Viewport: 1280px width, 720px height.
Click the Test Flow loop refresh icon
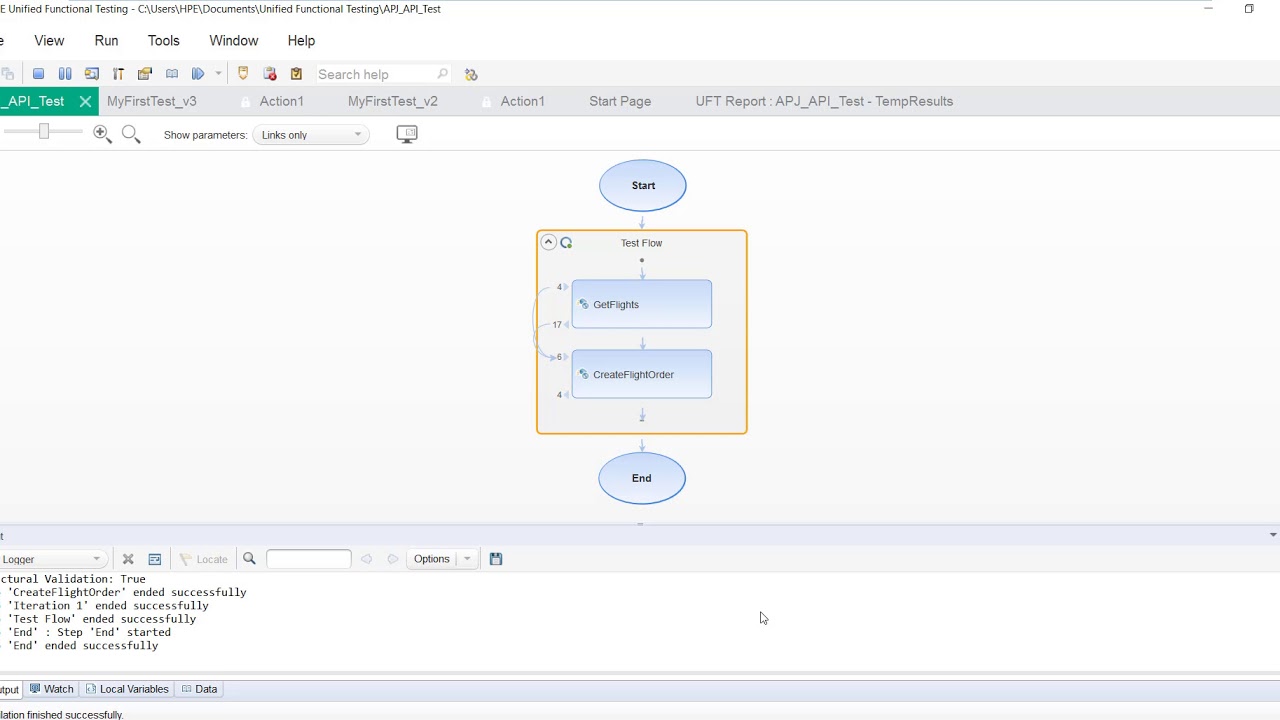(566, 243)
